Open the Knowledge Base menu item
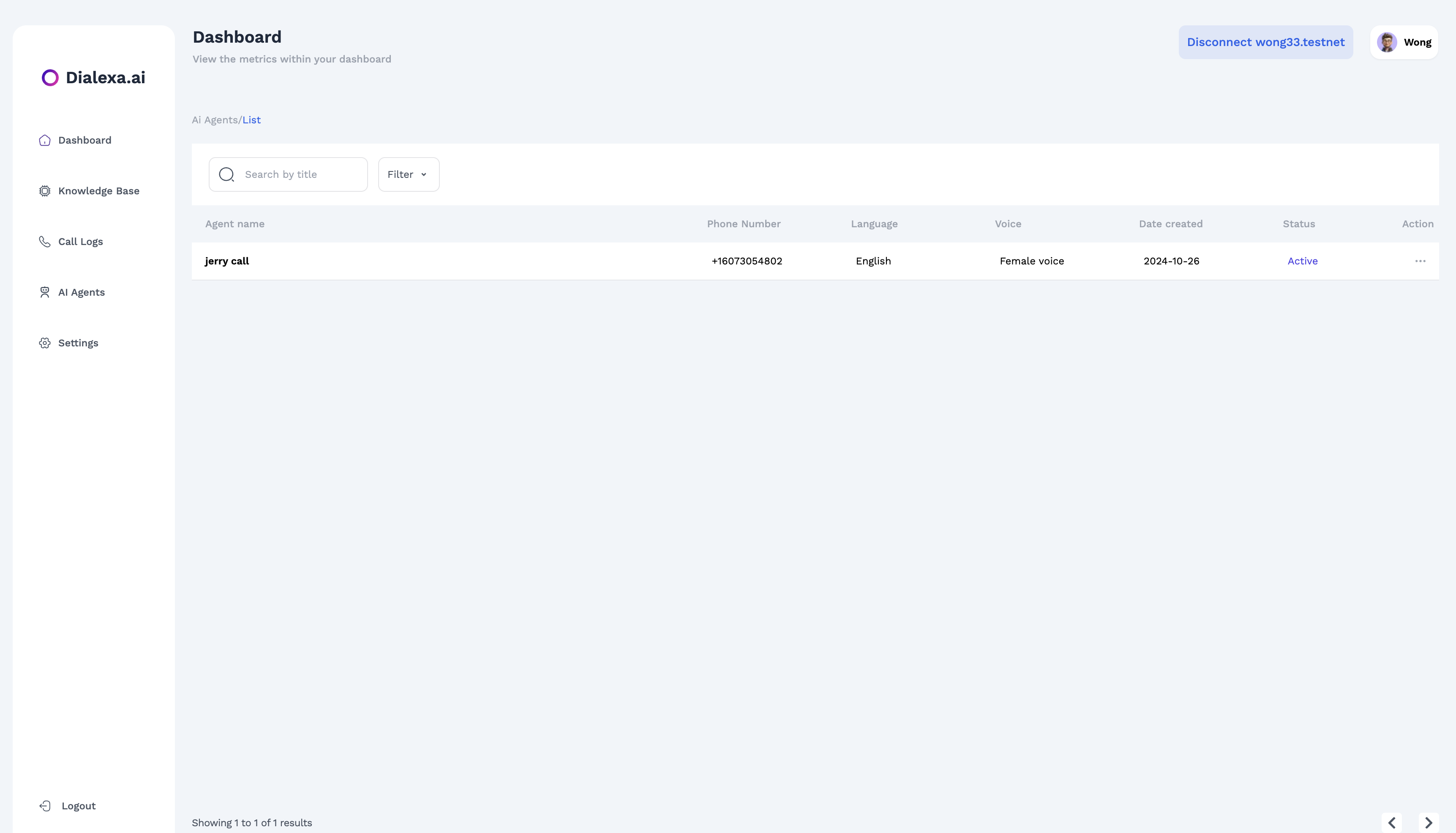This screenshot has width=1456, height=833. tap(98, 191)
